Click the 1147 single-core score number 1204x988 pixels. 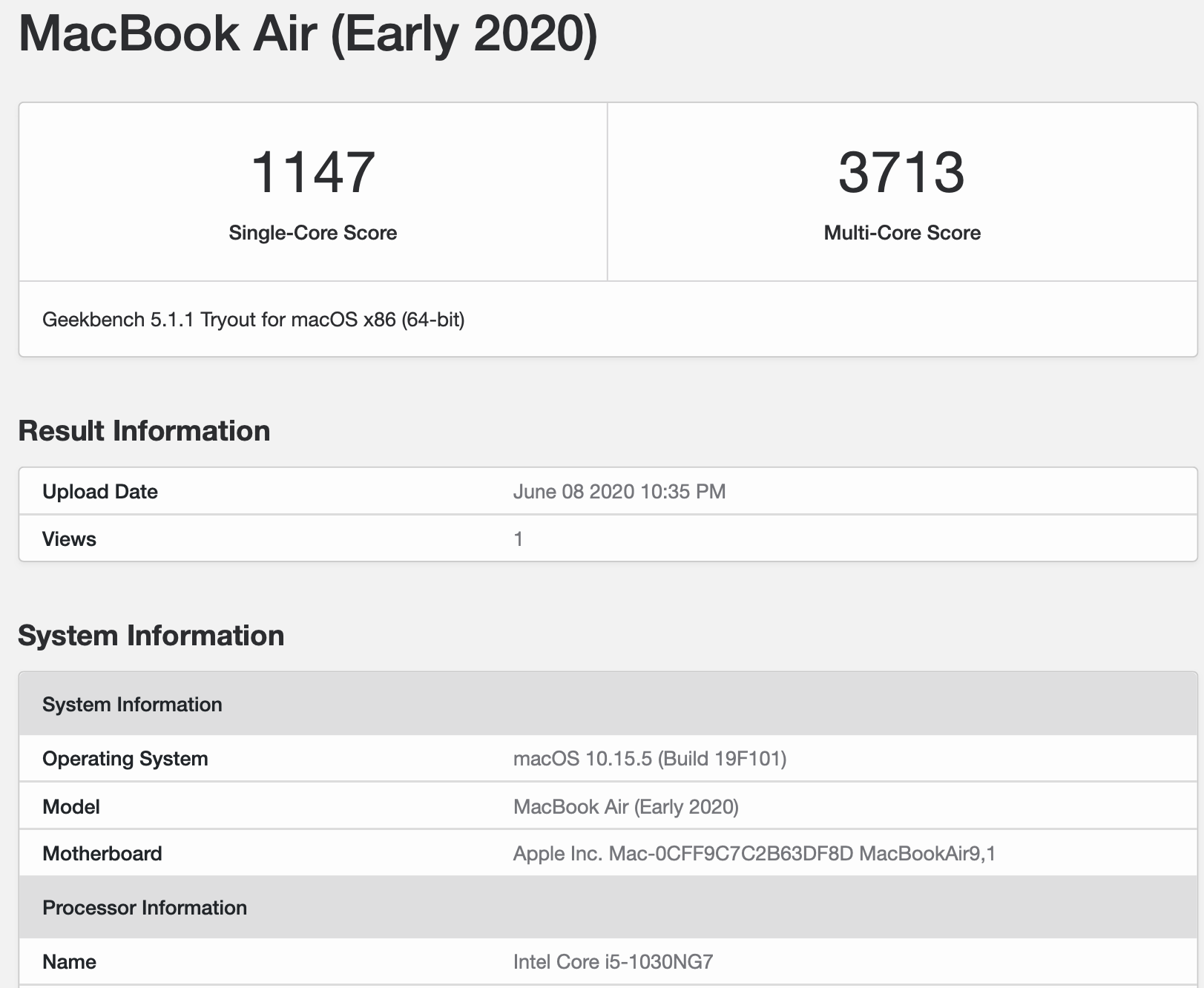(x=312, y=173)
